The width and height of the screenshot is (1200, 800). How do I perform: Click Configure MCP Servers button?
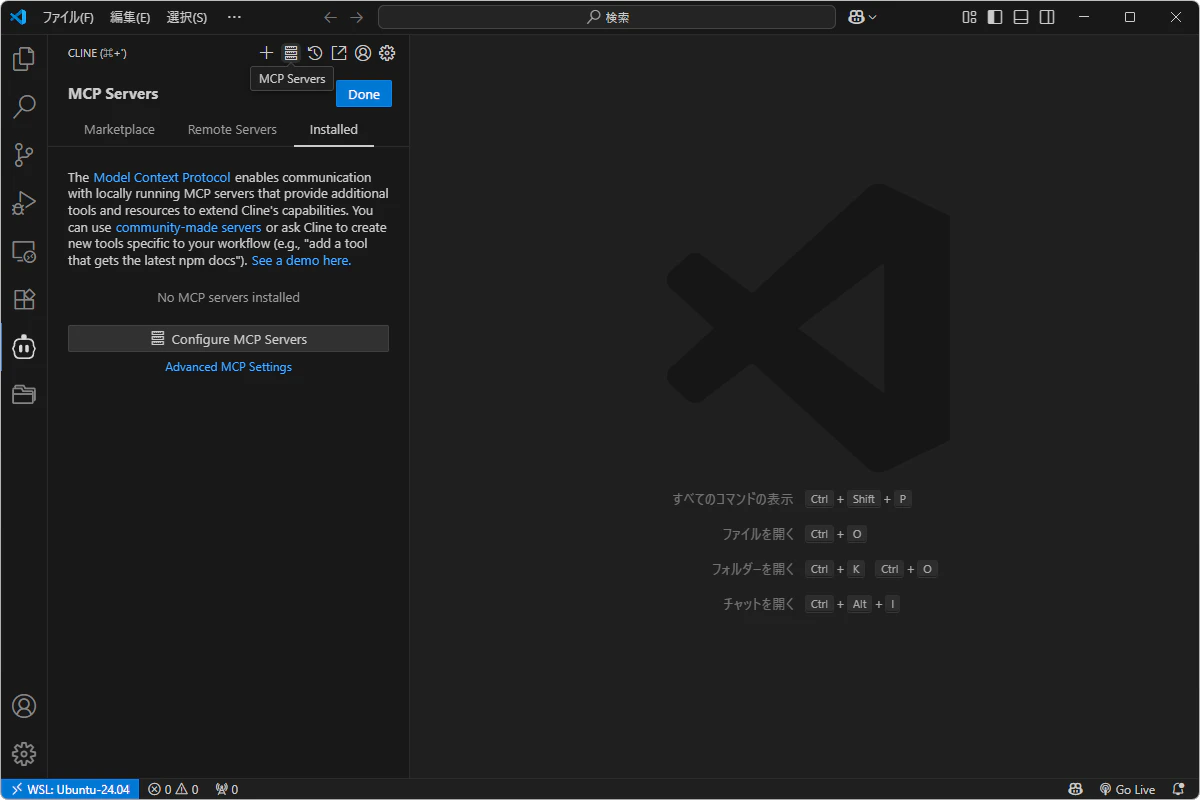pos(228,339)
